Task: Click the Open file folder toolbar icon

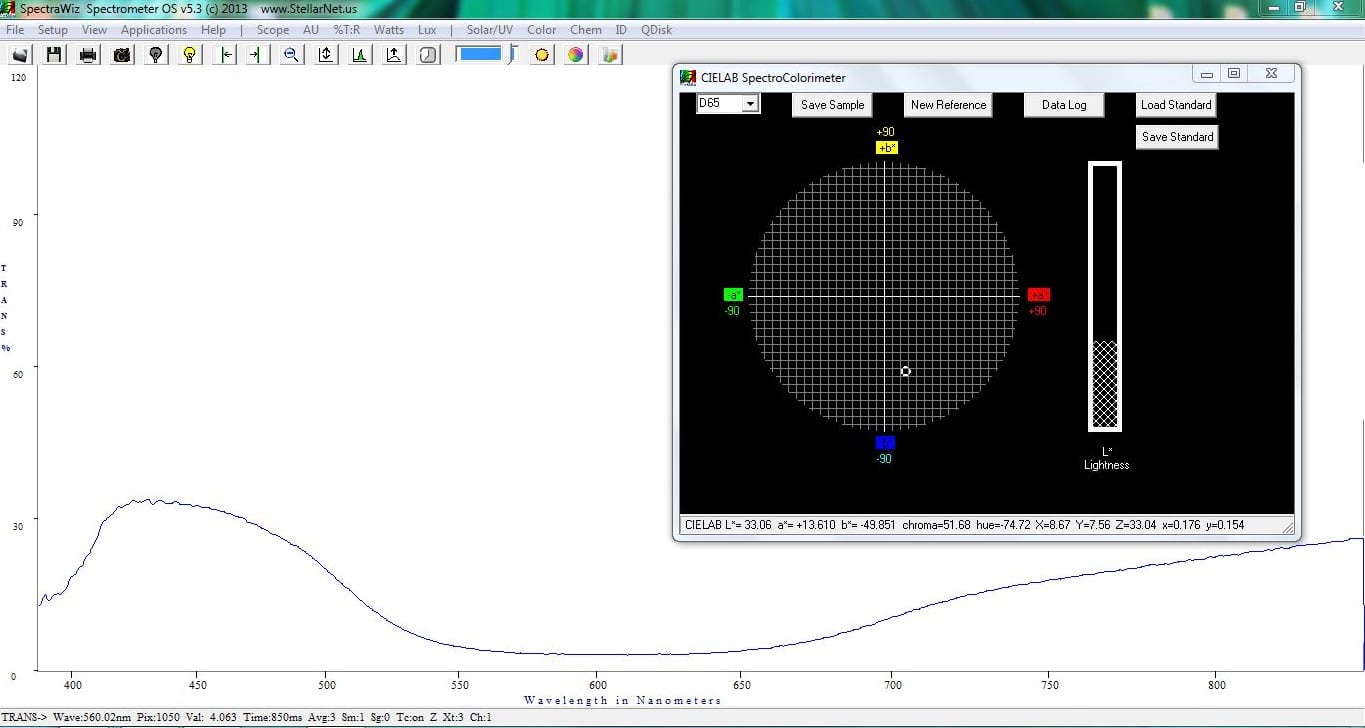Action: (20, 55)
